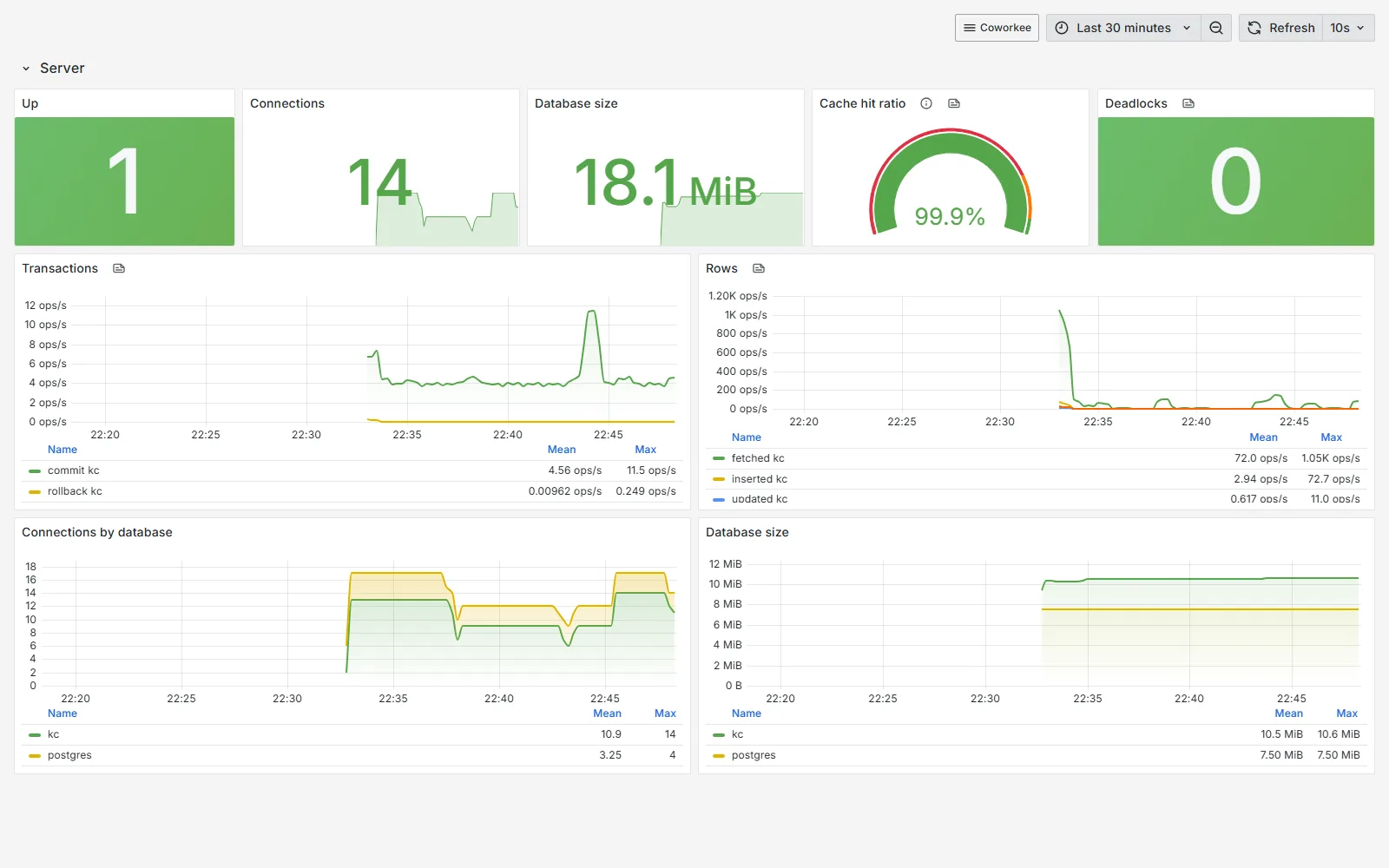Open the Coworkee dashboard links menu

[x=997, y=28]
